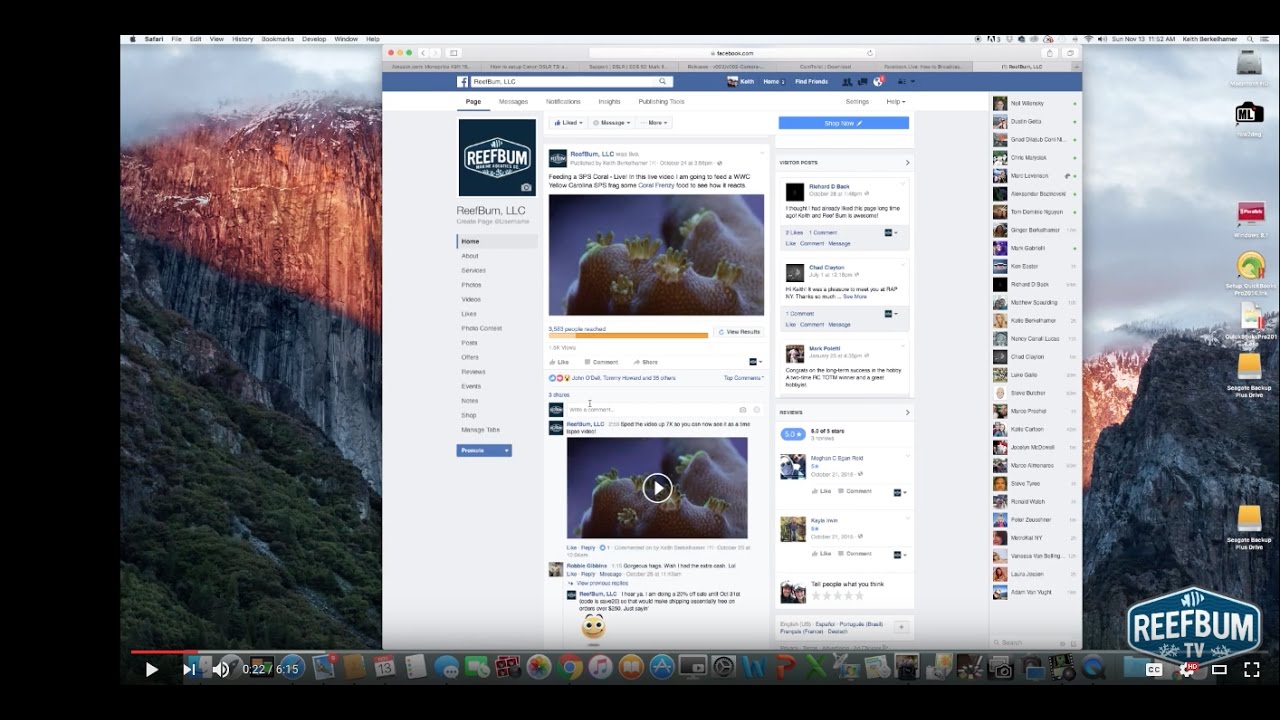Click the Safari share icon
The width and height of the screenshot is (1280, 720).
(1049, 53)
